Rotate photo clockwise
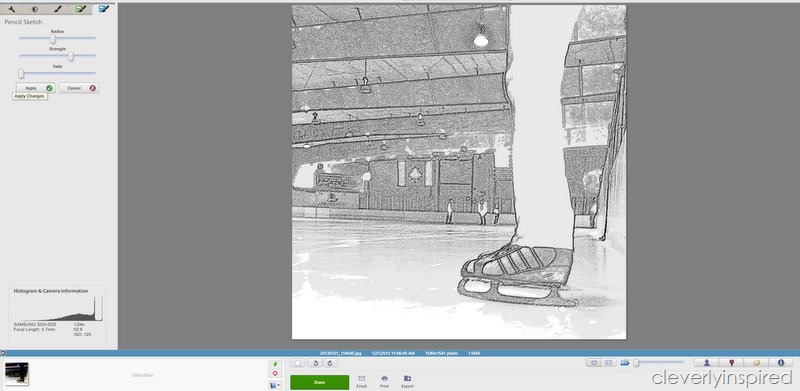800x391 pixels. pyautogui.click(x=330, y=363)
